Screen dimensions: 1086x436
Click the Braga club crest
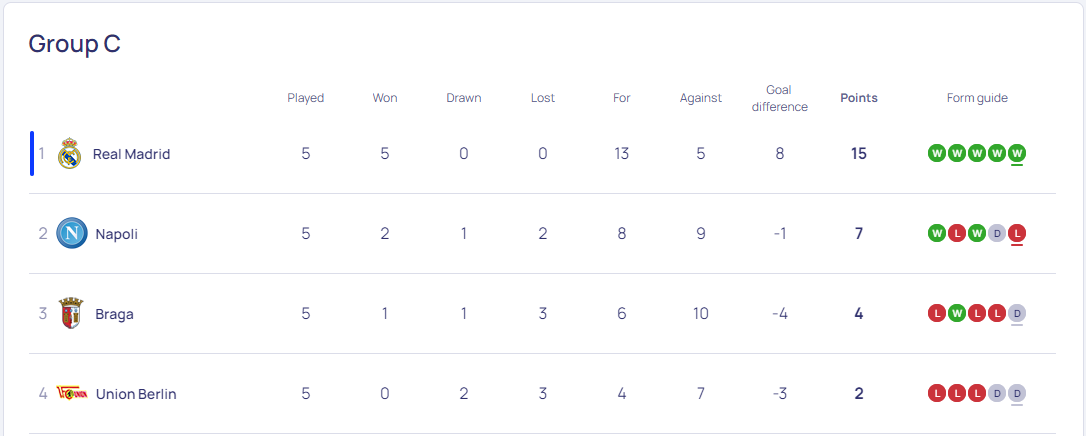pos(71,314)
